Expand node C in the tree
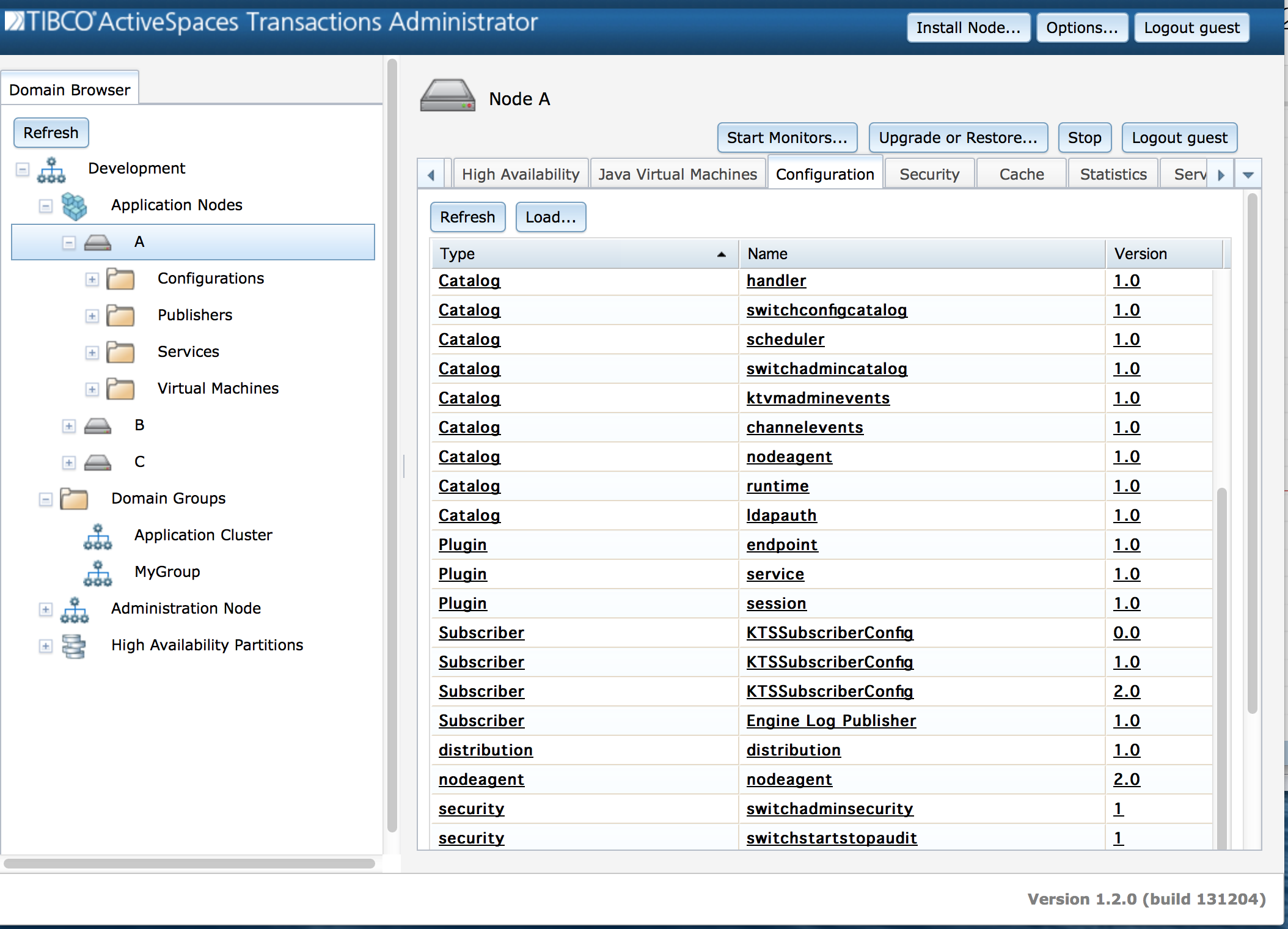 (x=68, y=463)
